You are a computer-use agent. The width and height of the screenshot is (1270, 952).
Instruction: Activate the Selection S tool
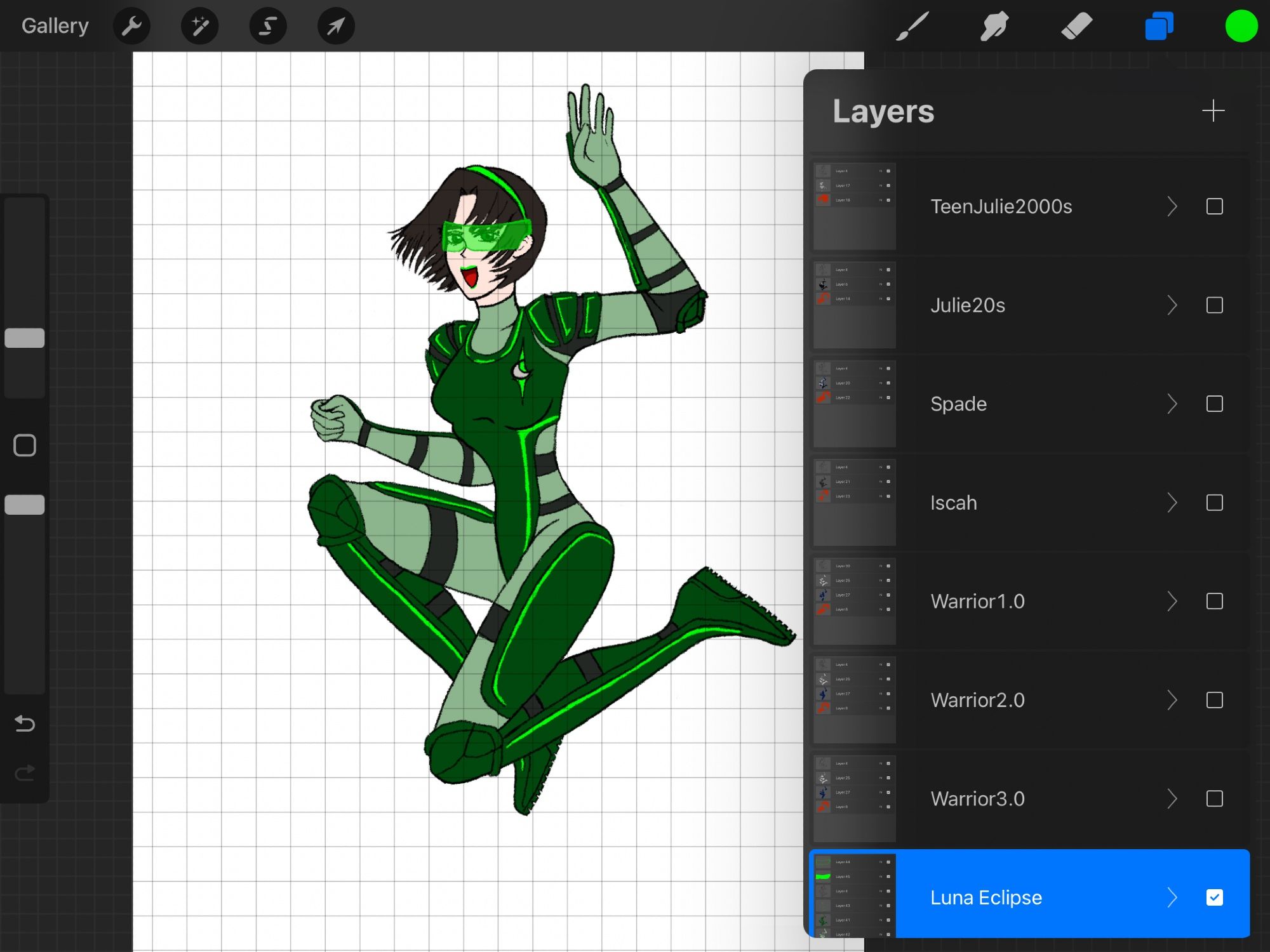[x=268, y=27]
